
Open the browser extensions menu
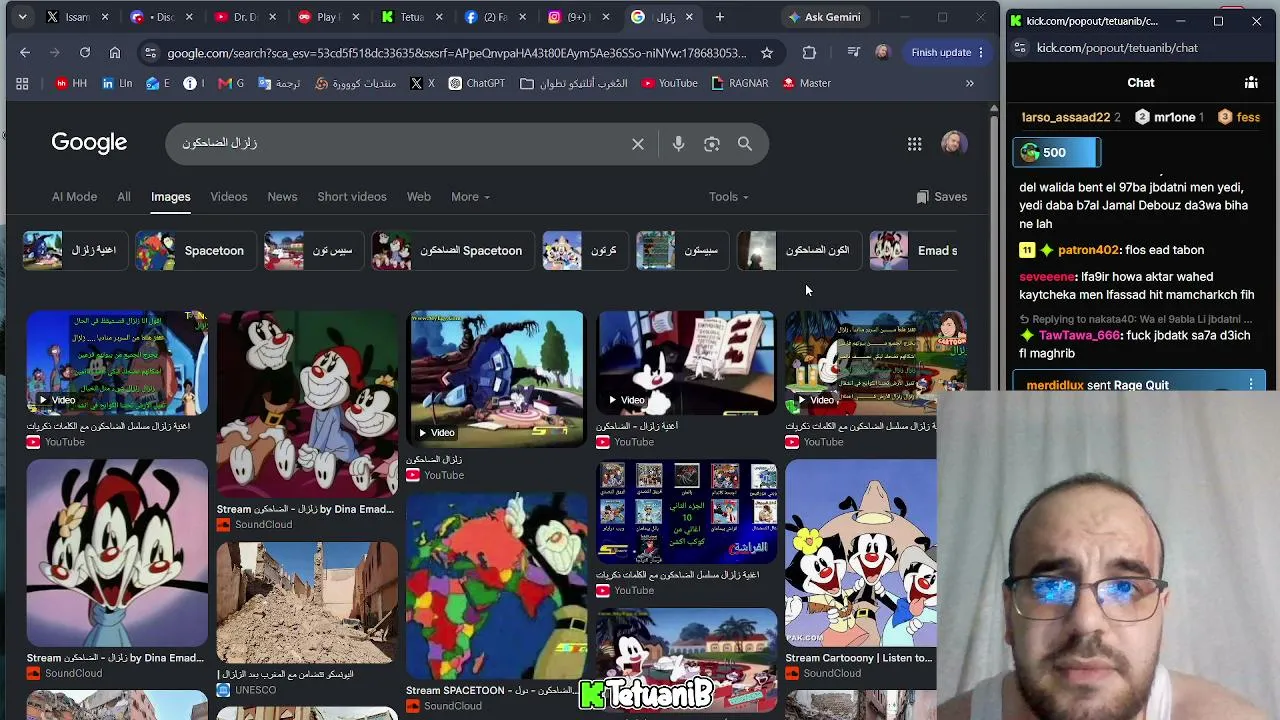coord(809,52)
